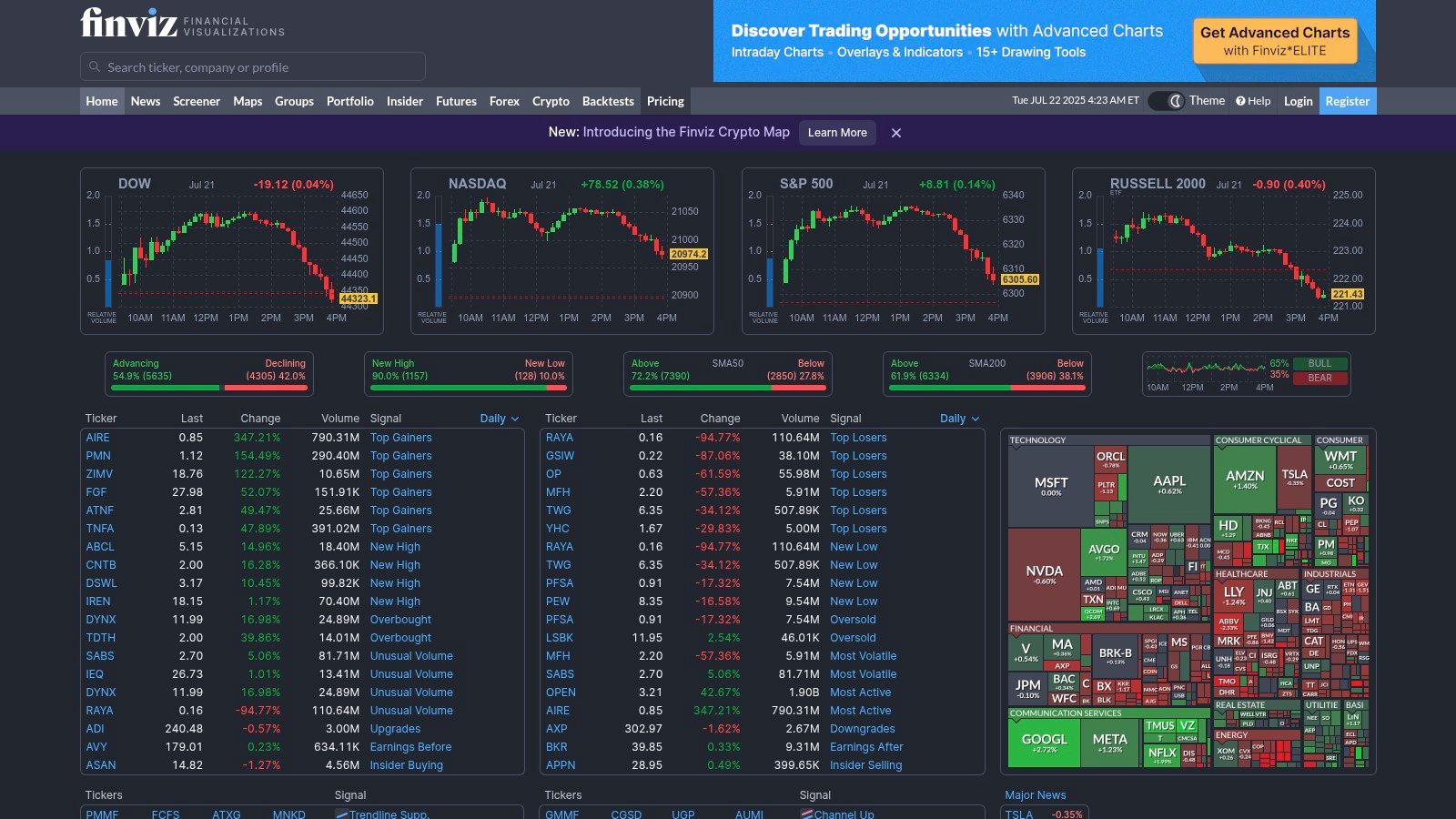Open the Home tab
The image size is (1456, 819).
pos(102,101)
